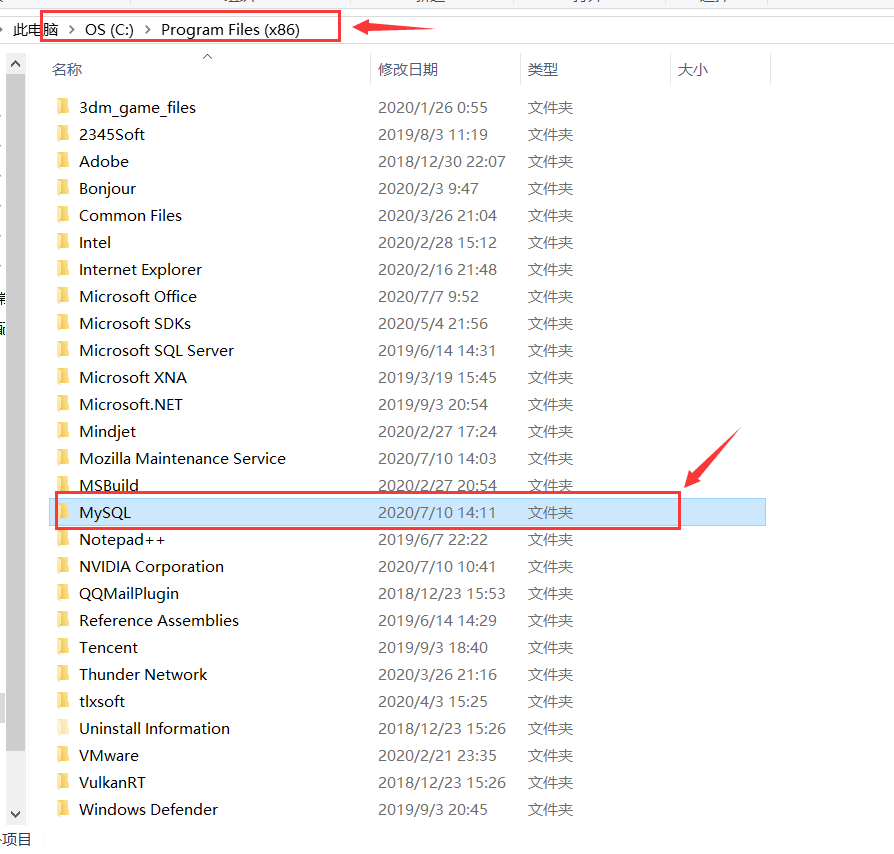Click the Uninstall Information folder icon

click(63, 727)
